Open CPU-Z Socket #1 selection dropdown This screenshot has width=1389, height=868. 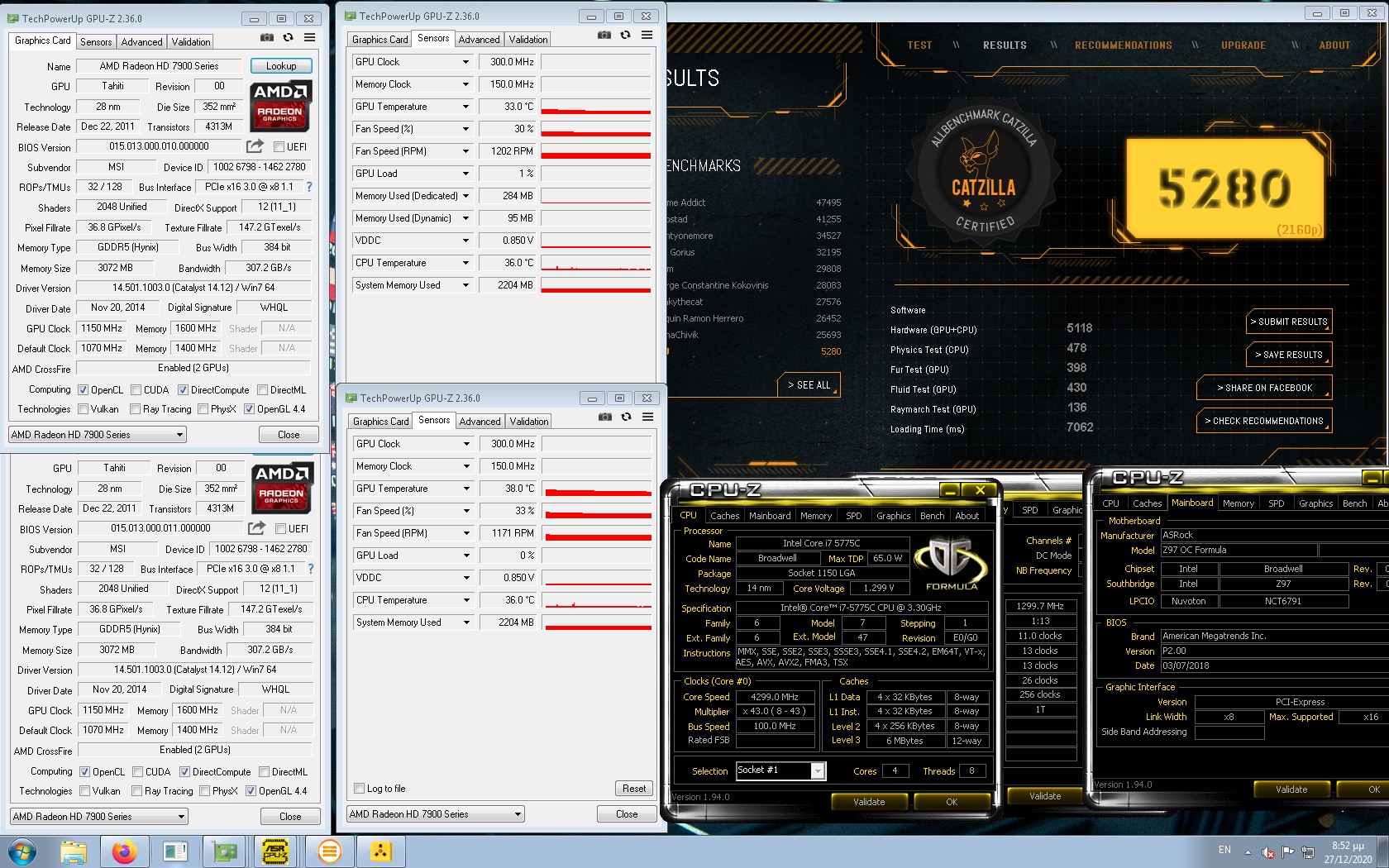pyautogui.click(x=818, y=770)
